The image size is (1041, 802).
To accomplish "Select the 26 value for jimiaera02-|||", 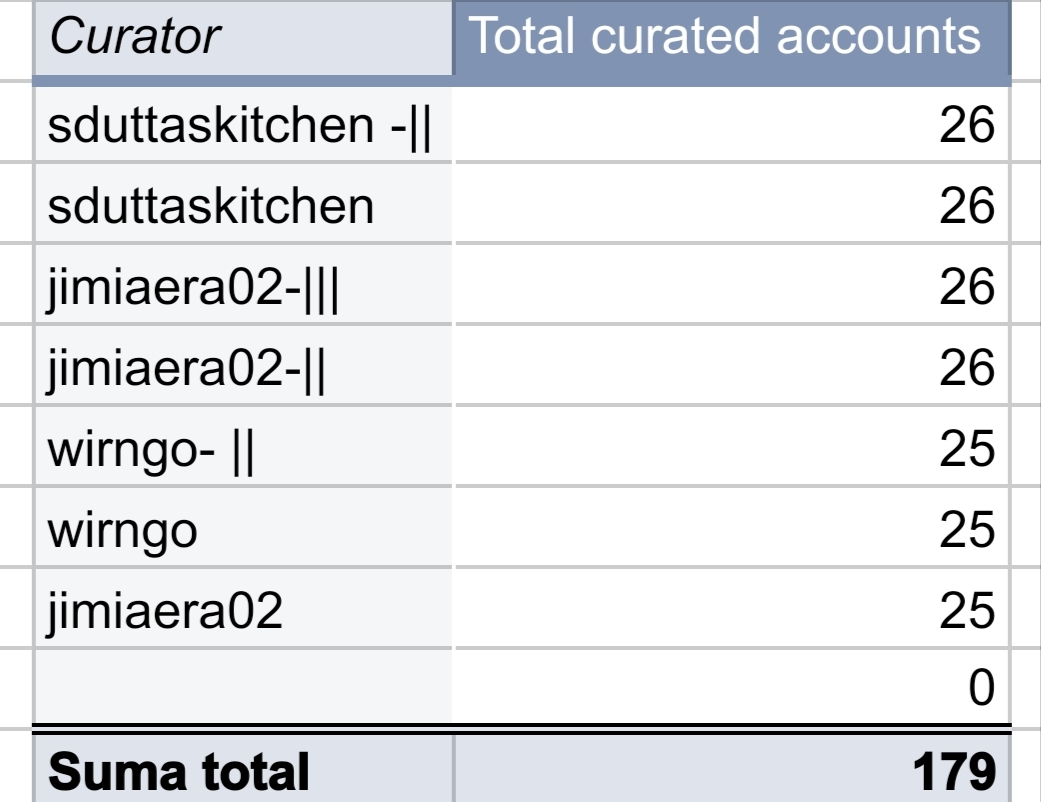I will pos(732,286).
